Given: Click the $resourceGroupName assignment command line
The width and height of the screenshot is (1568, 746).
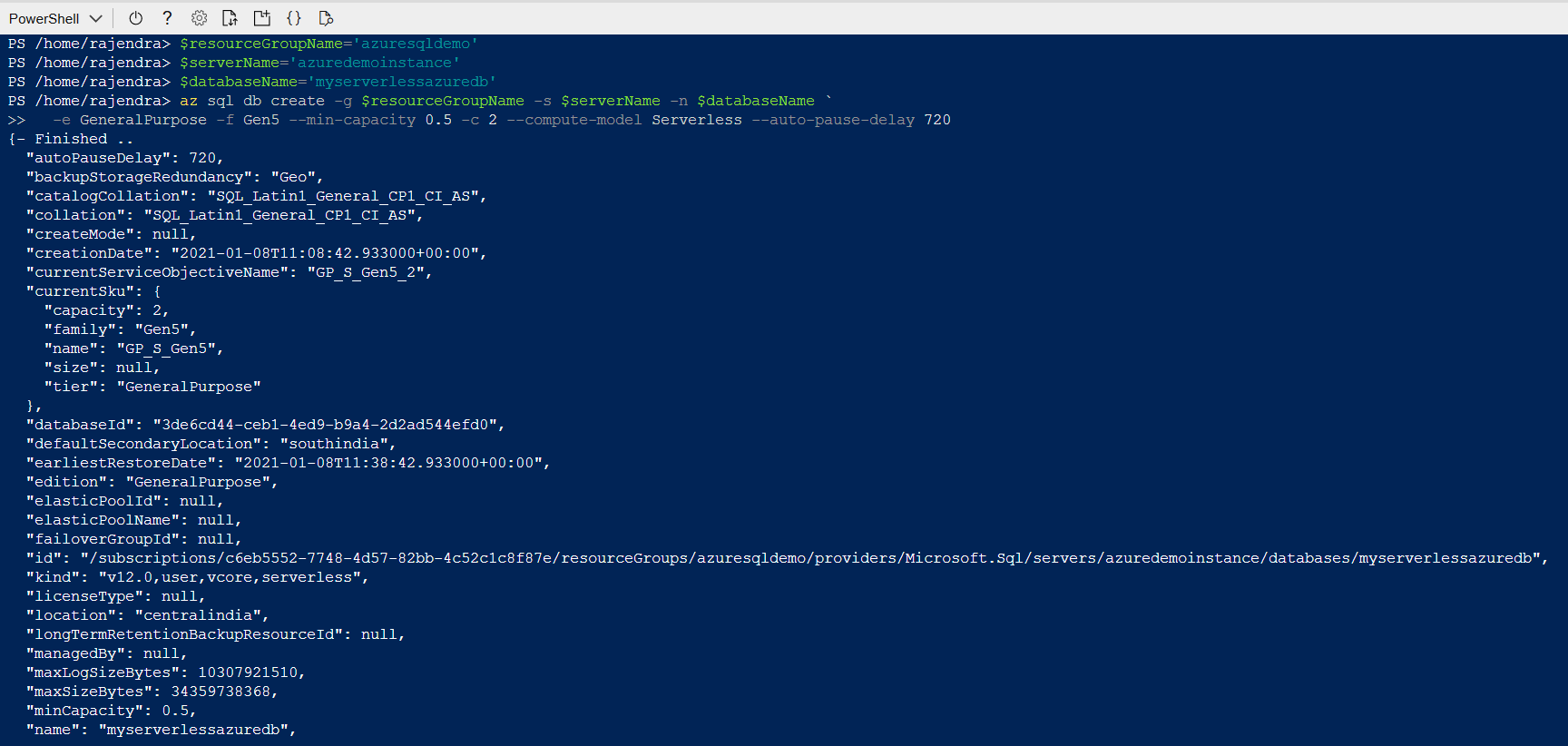Looking at the screenshot, I should [328, 44].
